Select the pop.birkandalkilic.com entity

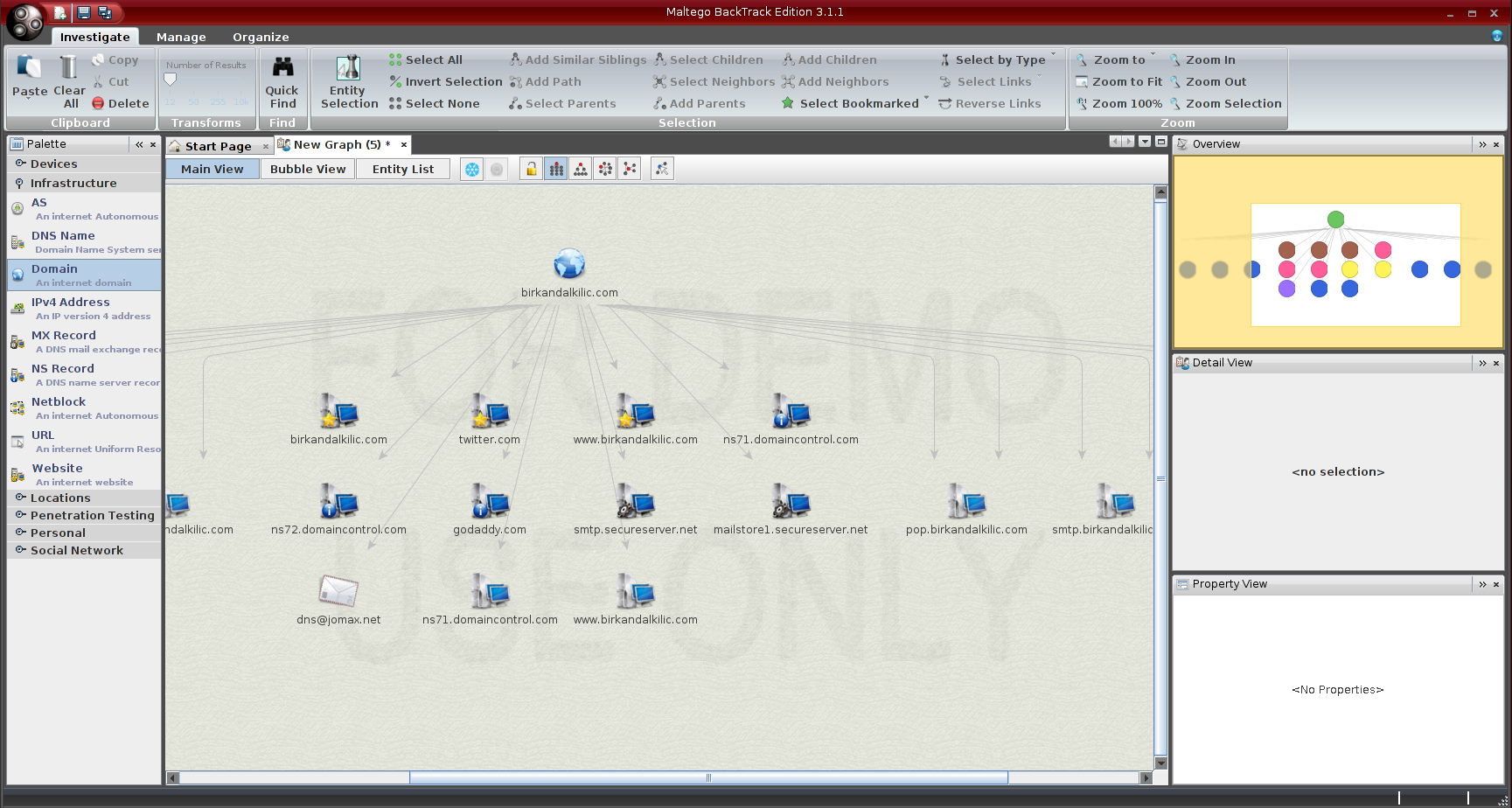point(967,501)
